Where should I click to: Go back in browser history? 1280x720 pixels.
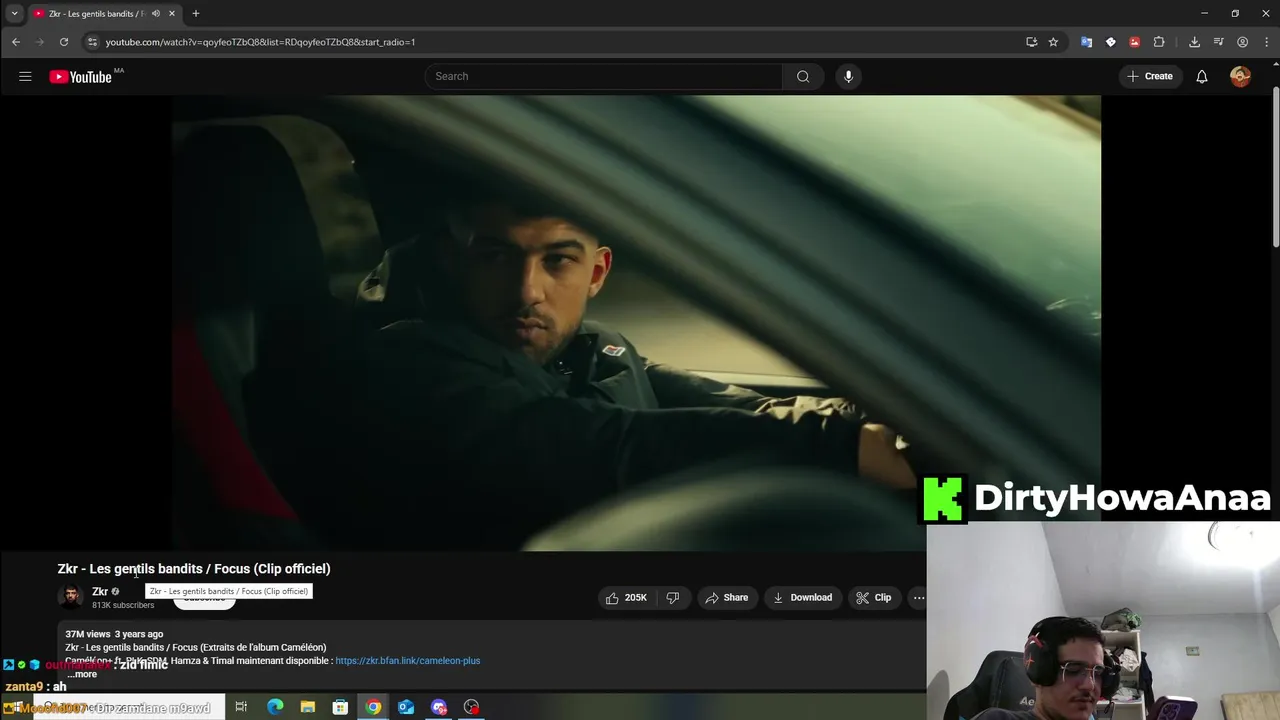16,42
